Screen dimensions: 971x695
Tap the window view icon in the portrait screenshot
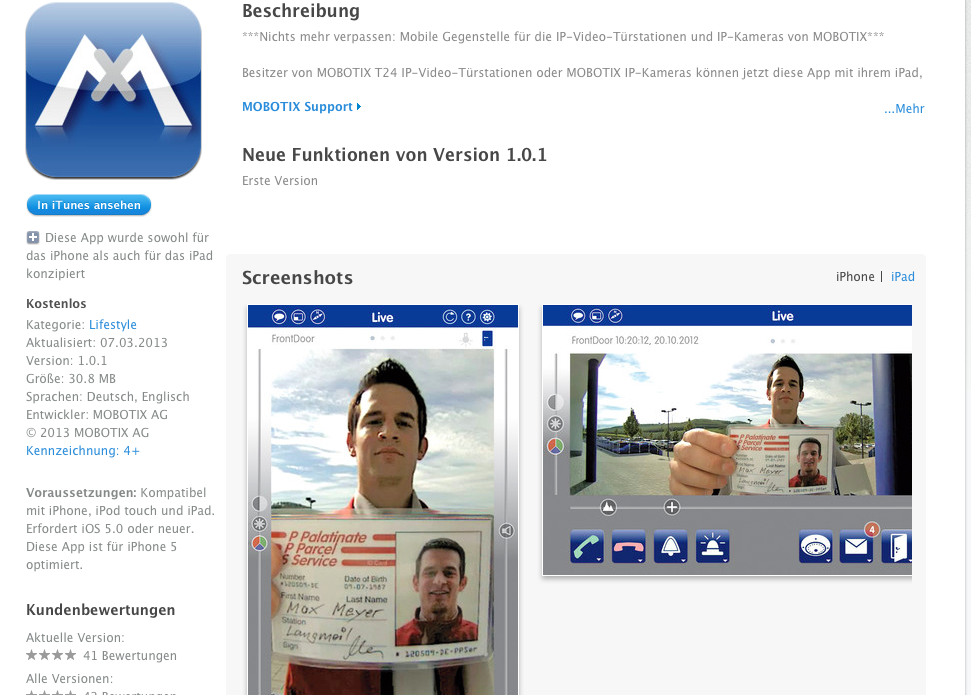coord(298,317)
